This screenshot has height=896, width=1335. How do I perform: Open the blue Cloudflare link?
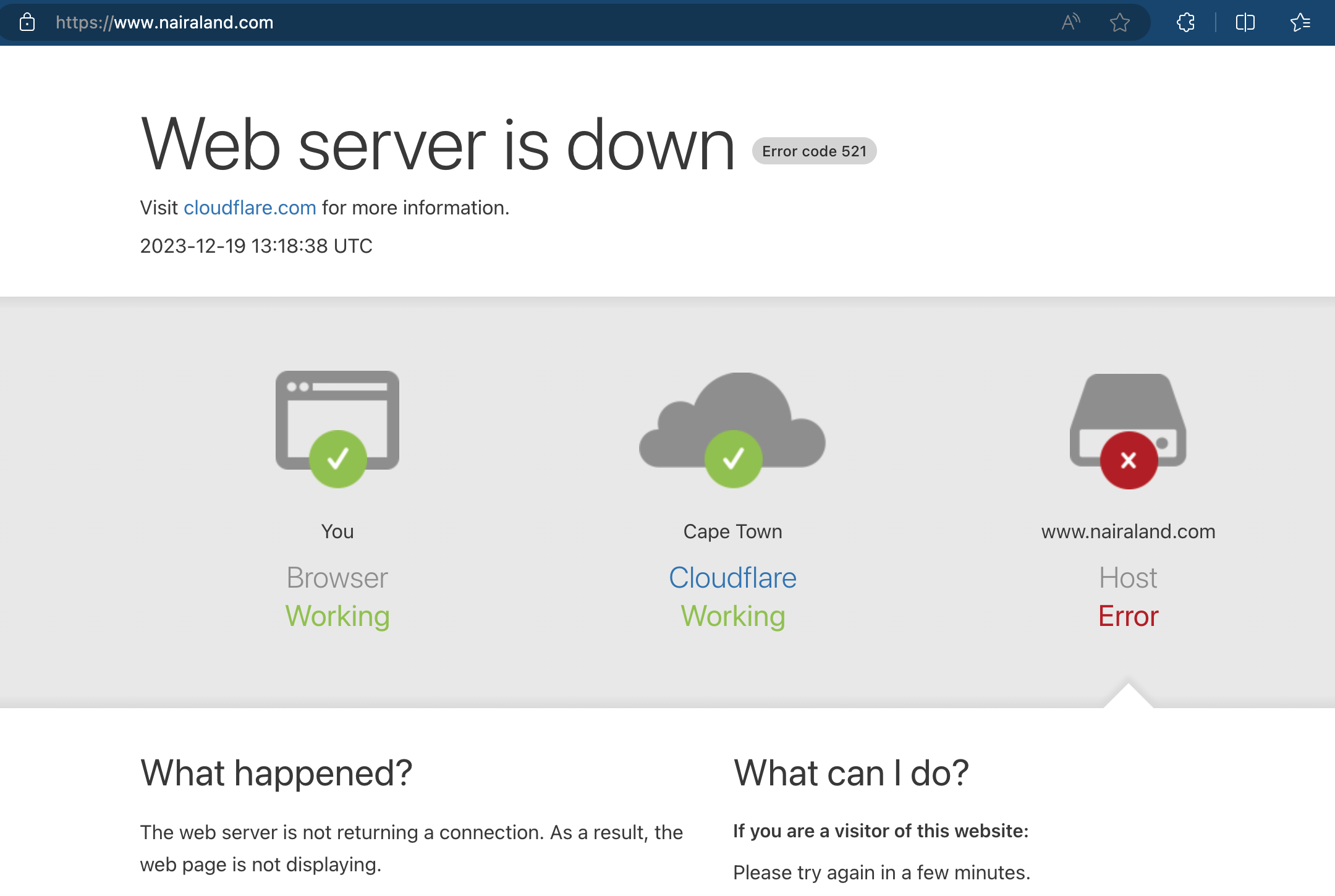click(732, 578)
